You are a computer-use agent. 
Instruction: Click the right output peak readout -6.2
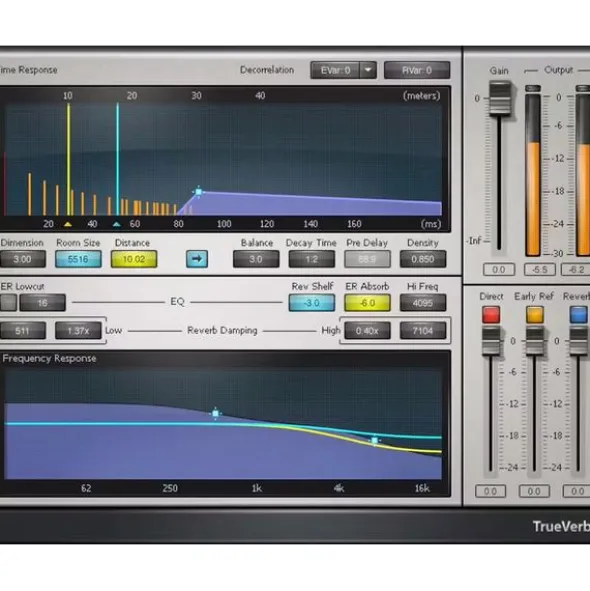click(576, 269)
